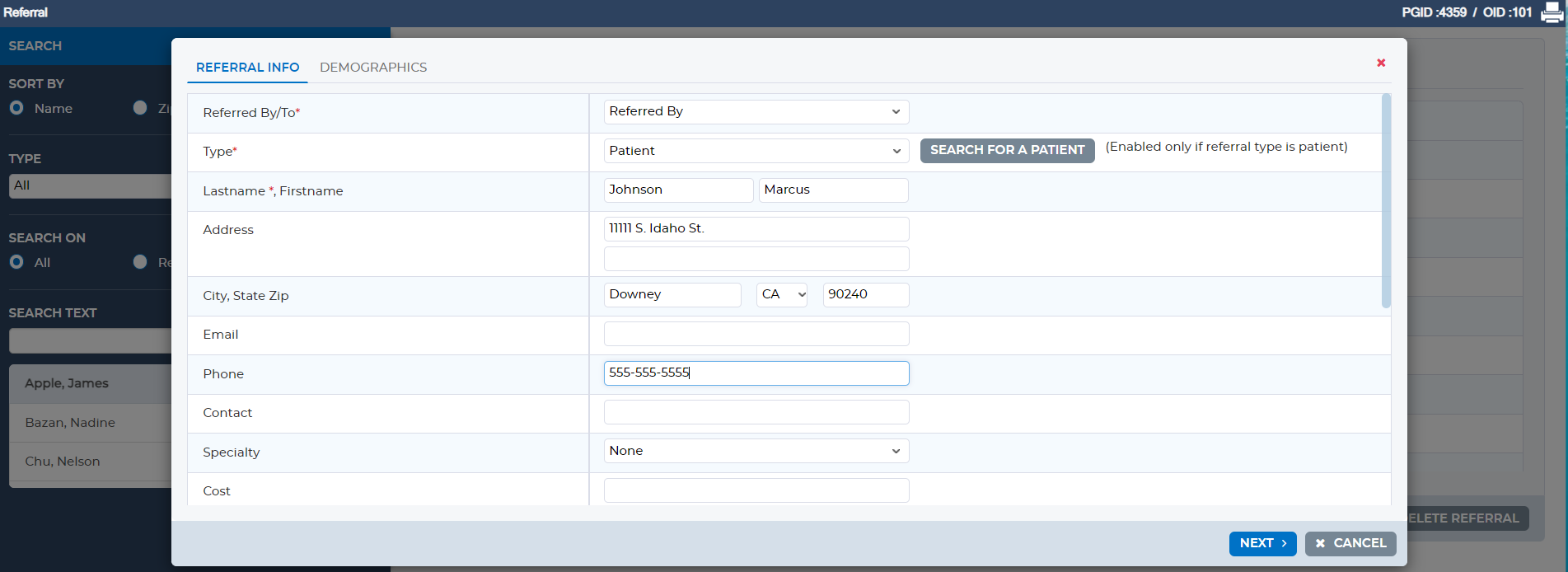This screenshot has width=1568, height=572.
Task: Click the Cost input field
Action: [x=756, y=490]
